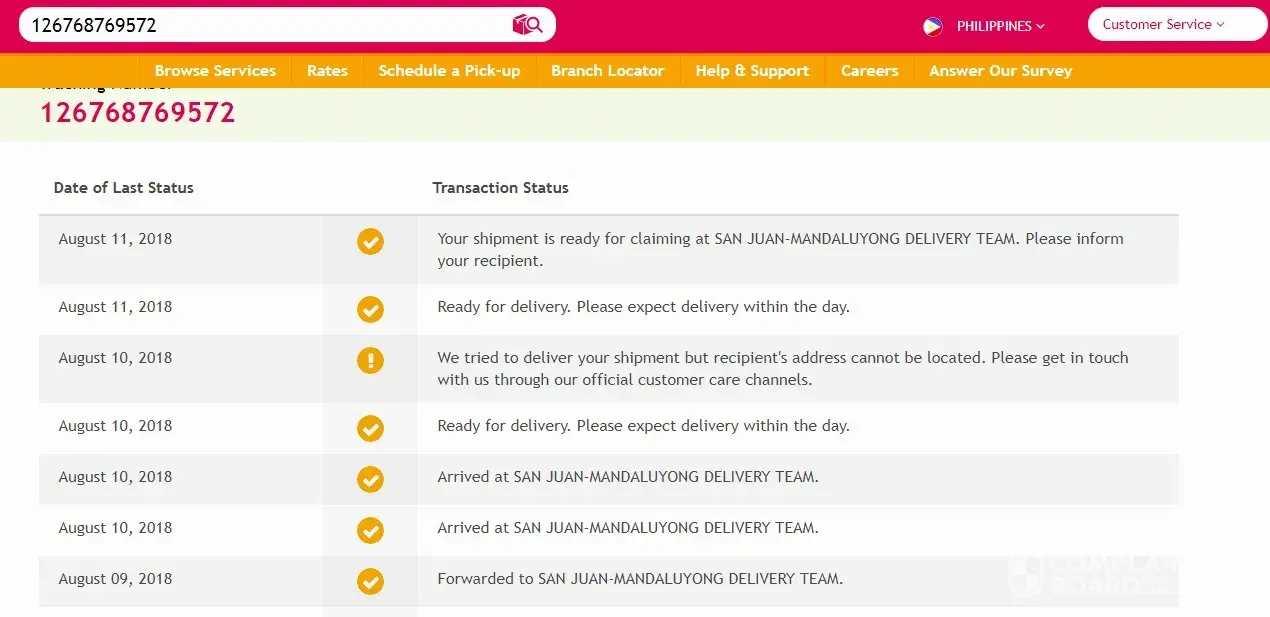Image resolution: width=1270 pixels, height=617 pixels.
Task: Select Help & Support in navigation
Action: point(752,71)
